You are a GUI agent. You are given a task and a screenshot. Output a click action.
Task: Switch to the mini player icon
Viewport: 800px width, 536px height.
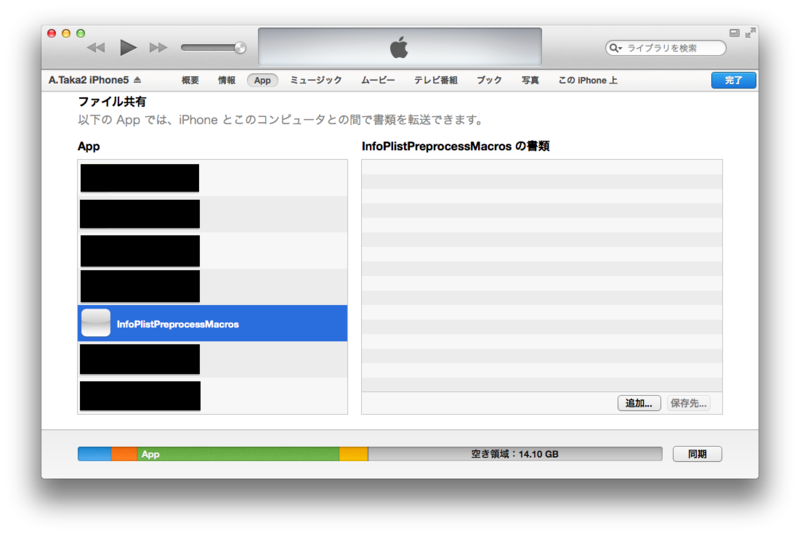(734, 33)
